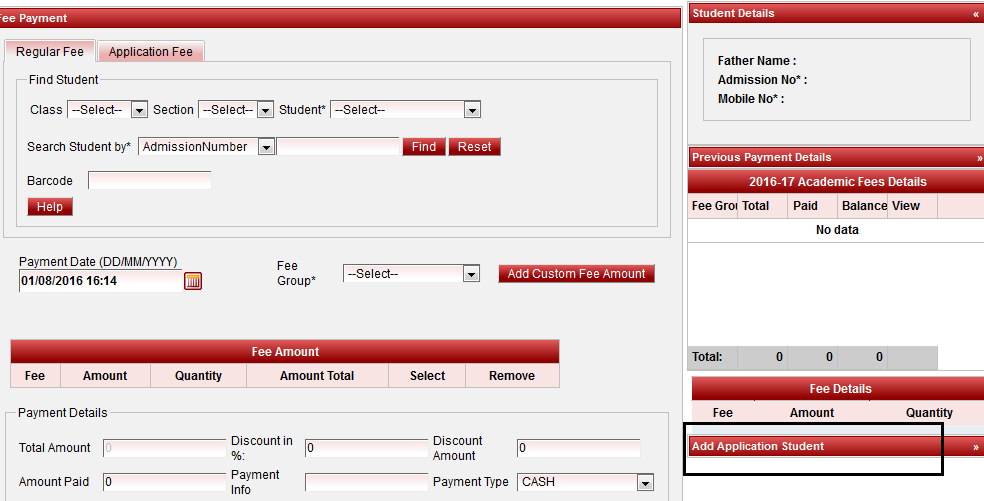
Task: Click the Find button
Action: (424, 147)
